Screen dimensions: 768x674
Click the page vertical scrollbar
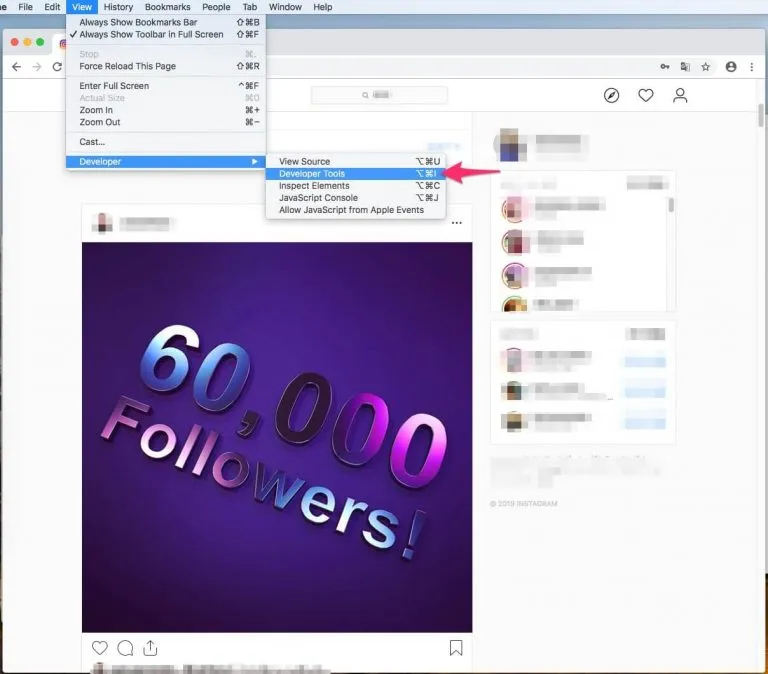761,116
